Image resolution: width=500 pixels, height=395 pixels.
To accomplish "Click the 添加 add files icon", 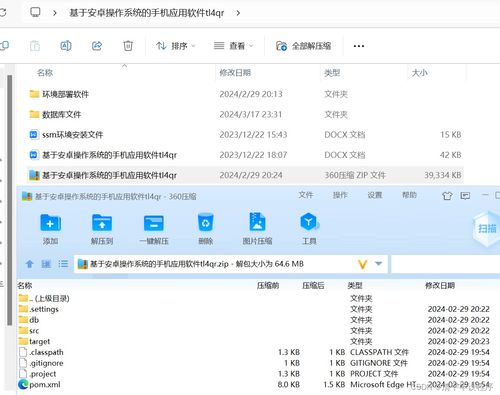I will [50, 229].
